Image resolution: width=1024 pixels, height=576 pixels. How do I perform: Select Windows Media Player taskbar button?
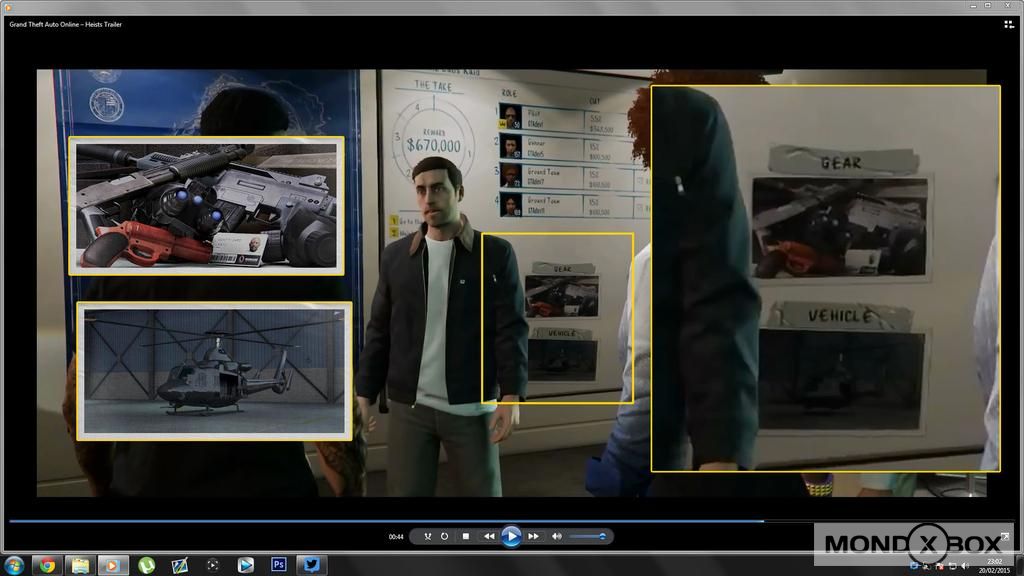[x=112, y=565]
